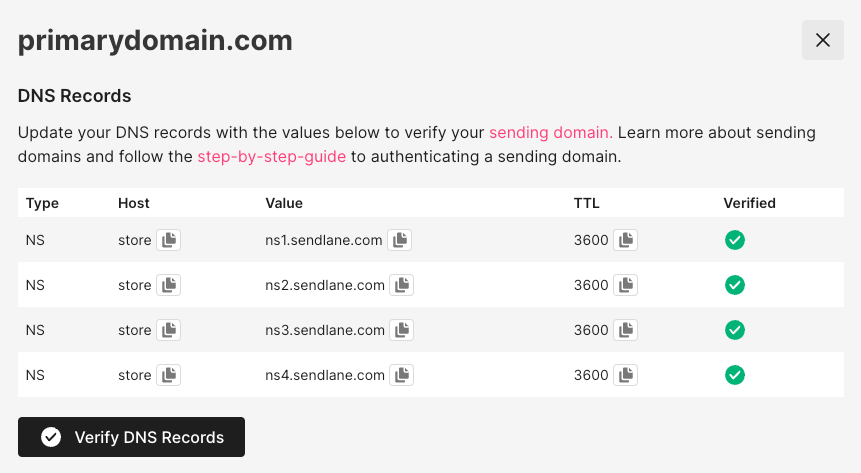Copy TTL of ns2.sendlane.com record

tap(626, 285)
